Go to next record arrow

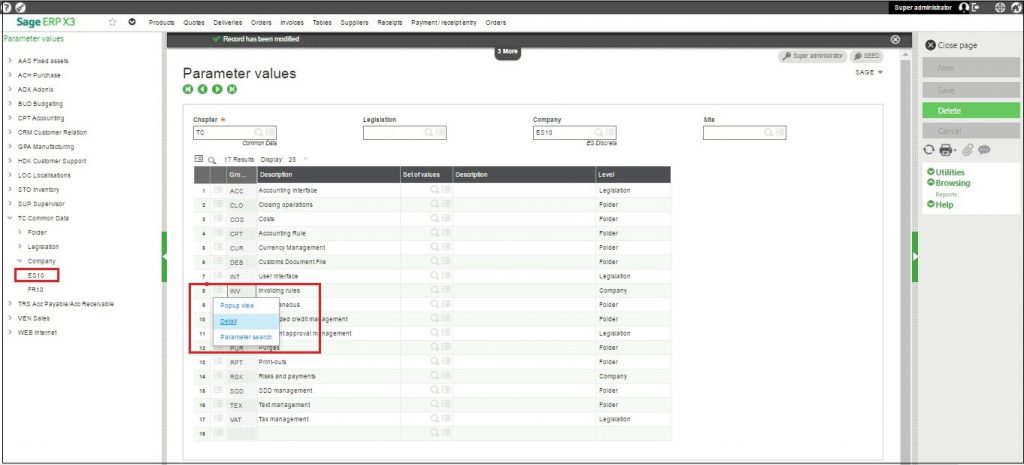[x=217, y=89]
